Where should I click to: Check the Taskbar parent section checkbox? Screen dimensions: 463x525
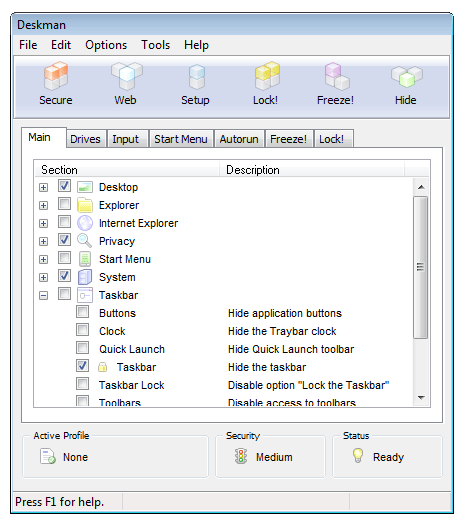(x=64, y=294)
